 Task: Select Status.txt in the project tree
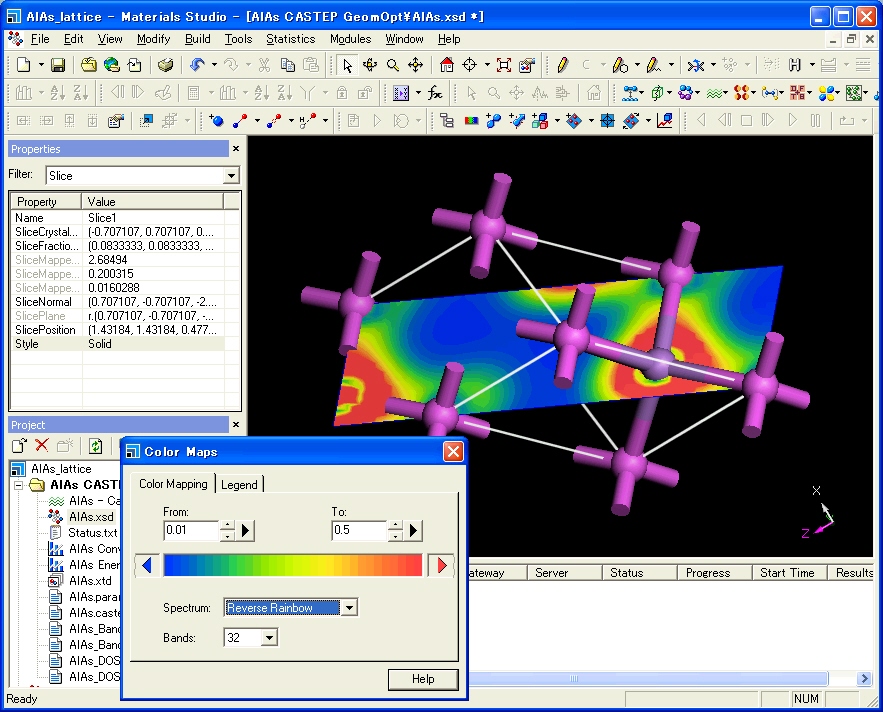point(93,533)
